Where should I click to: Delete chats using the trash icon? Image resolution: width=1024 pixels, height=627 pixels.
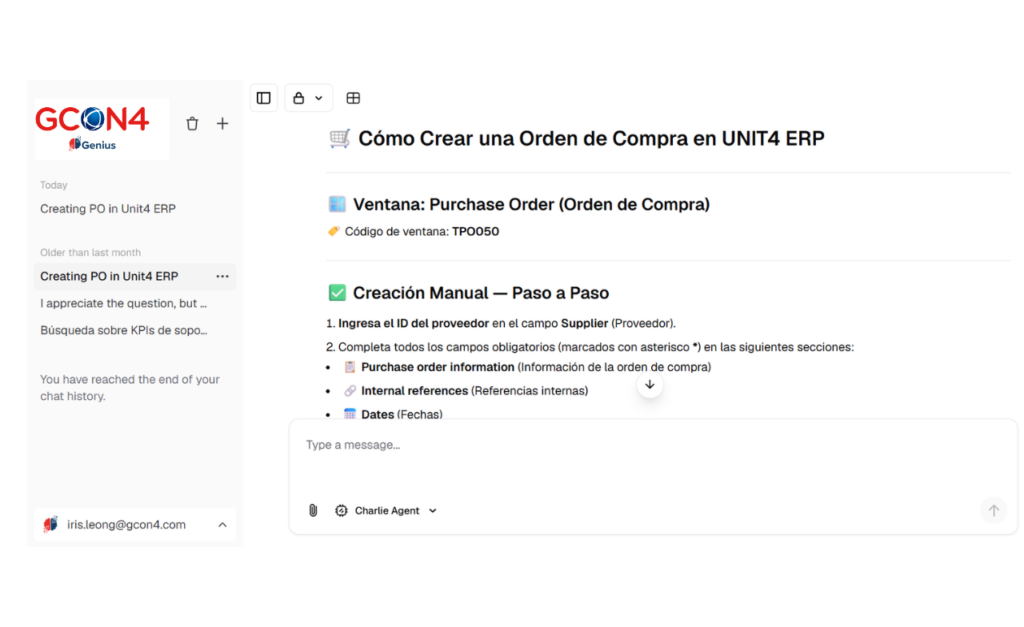coord(192,123)
